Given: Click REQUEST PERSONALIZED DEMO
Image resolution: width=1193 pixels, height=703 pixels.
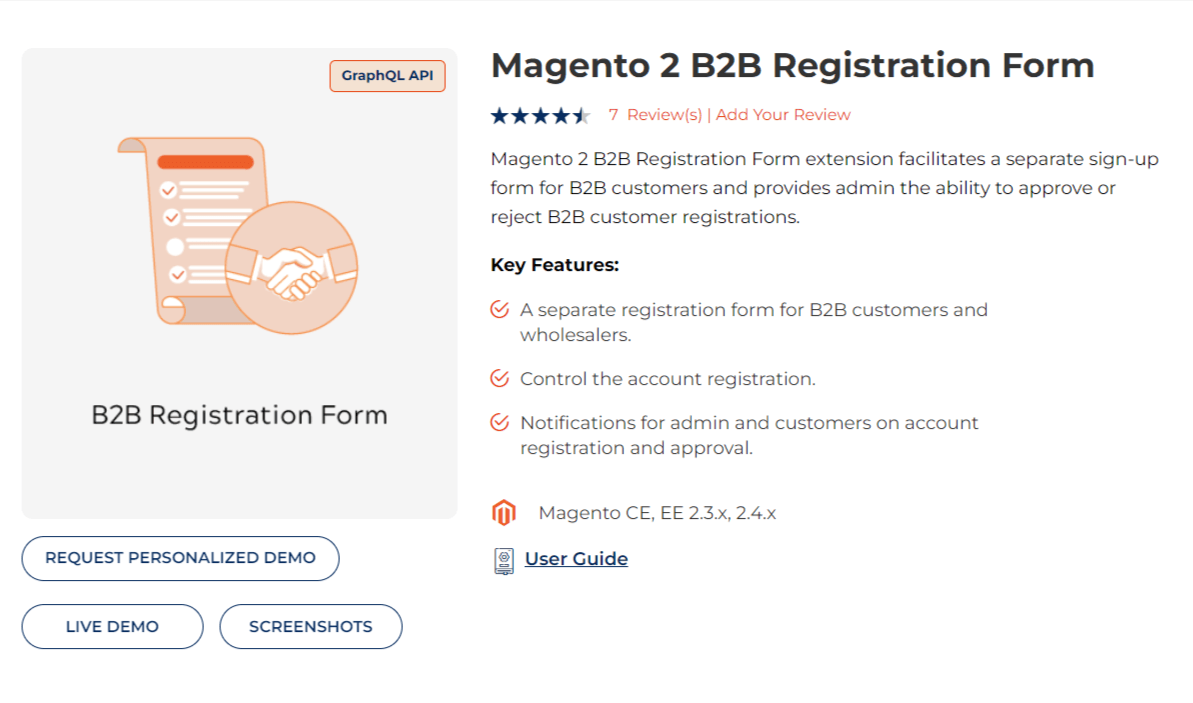Looking at the screenshot, I should [180, 558].
